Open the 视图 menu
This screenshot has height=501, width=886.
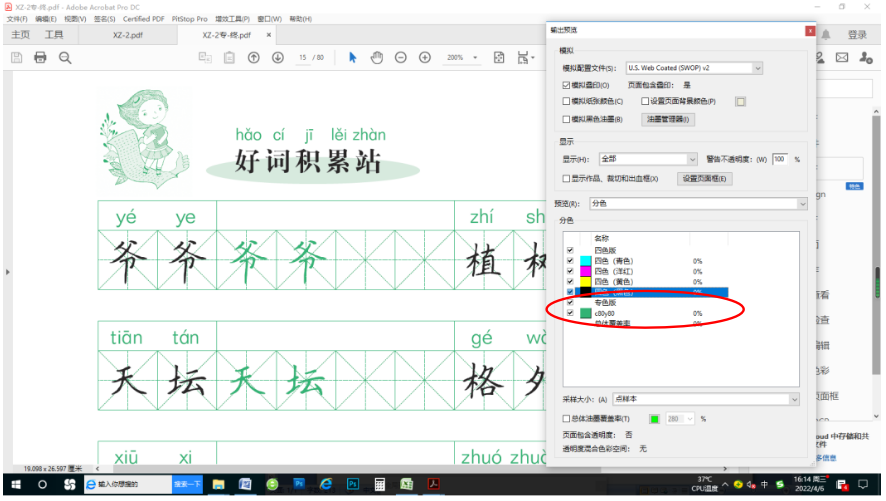(74, 19)
